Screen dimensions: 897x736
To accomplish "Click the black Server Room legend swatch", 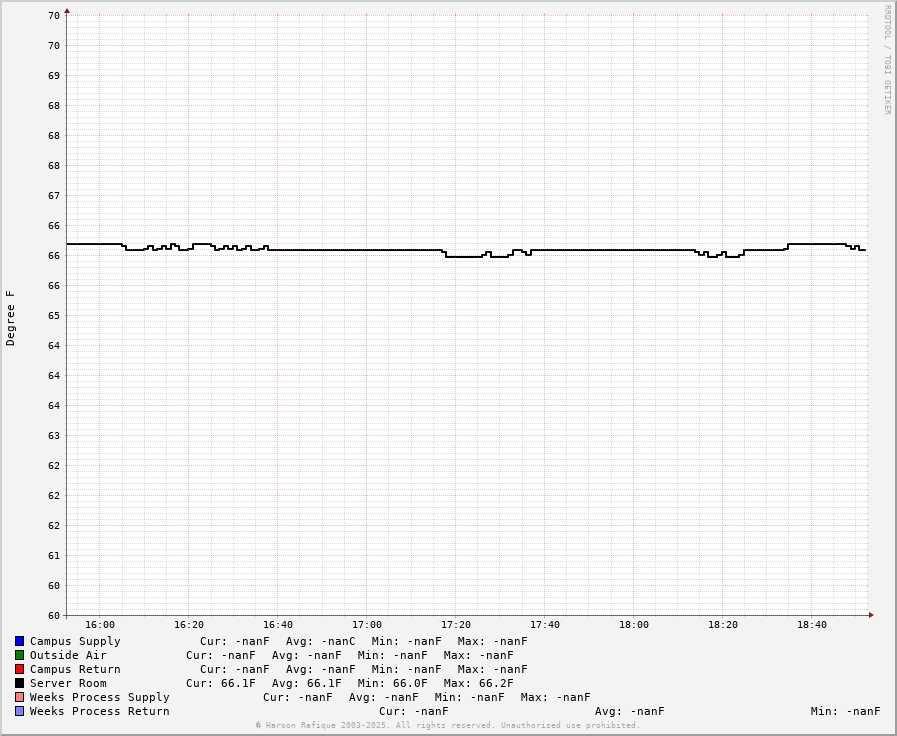I will pyautogui.click(x=19, y=683).
